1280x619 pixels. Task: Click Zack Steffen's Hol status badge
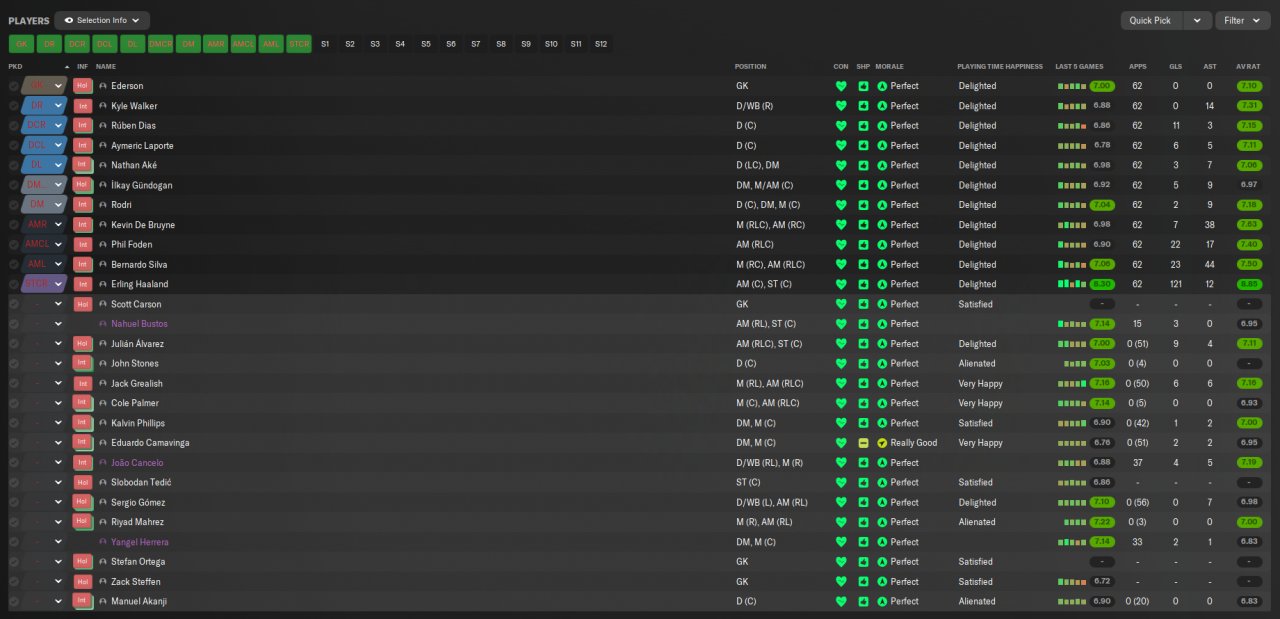83,581
